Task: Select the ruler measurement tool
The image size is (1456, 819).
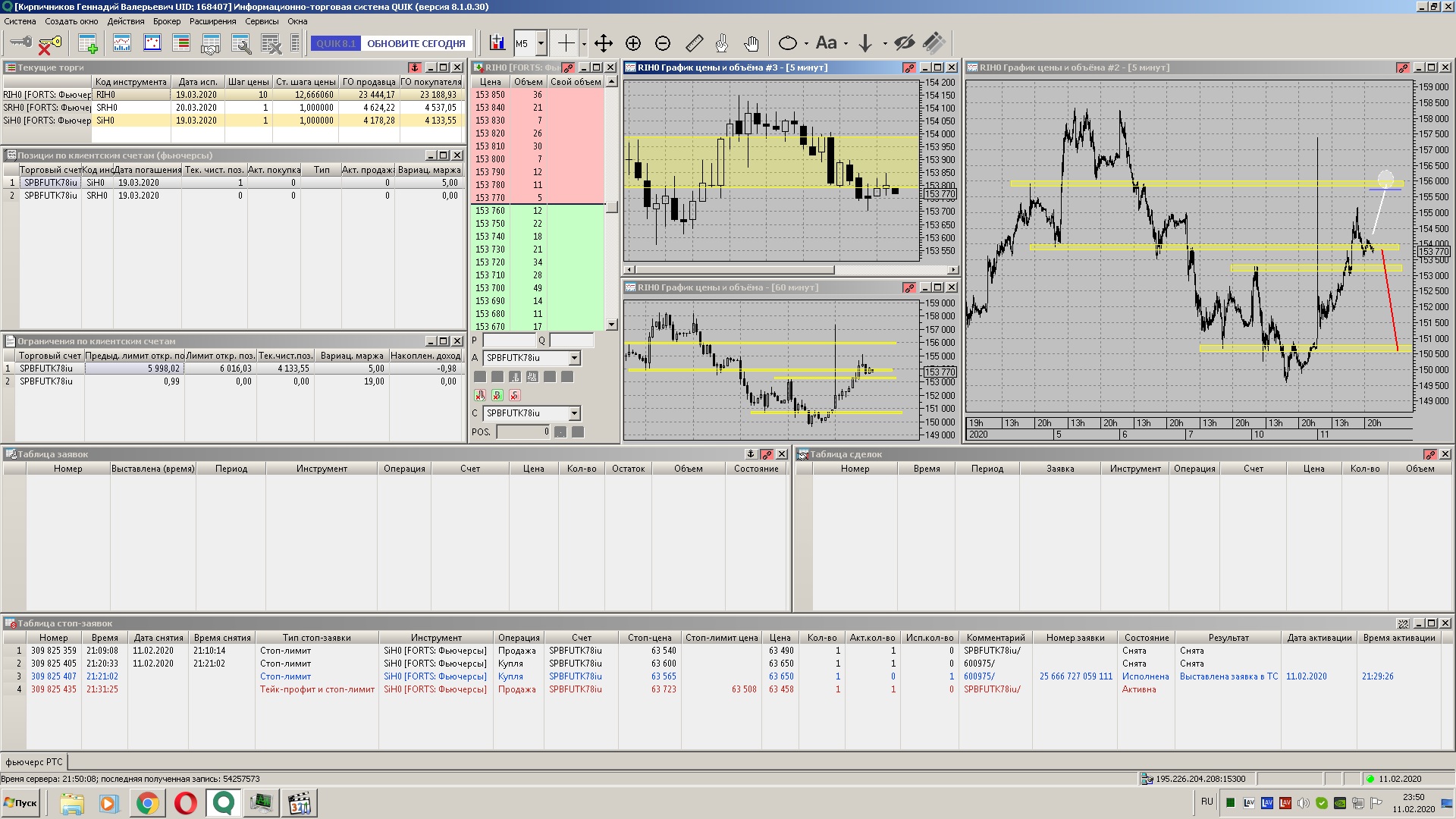Action: point(694,43)
